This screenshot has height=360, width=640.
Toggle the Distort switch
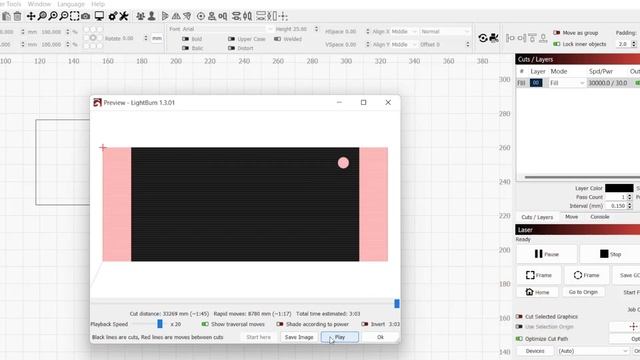[x=231, y=48]
